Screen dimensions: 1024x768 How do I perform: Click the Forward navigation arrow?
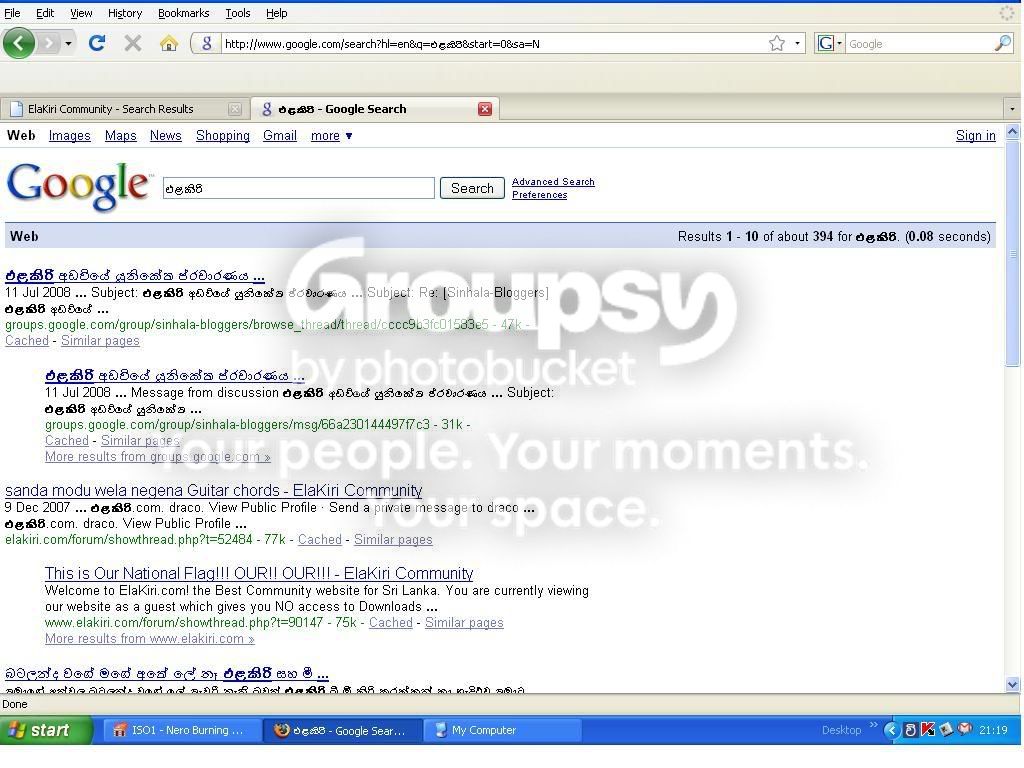[48, 44]
